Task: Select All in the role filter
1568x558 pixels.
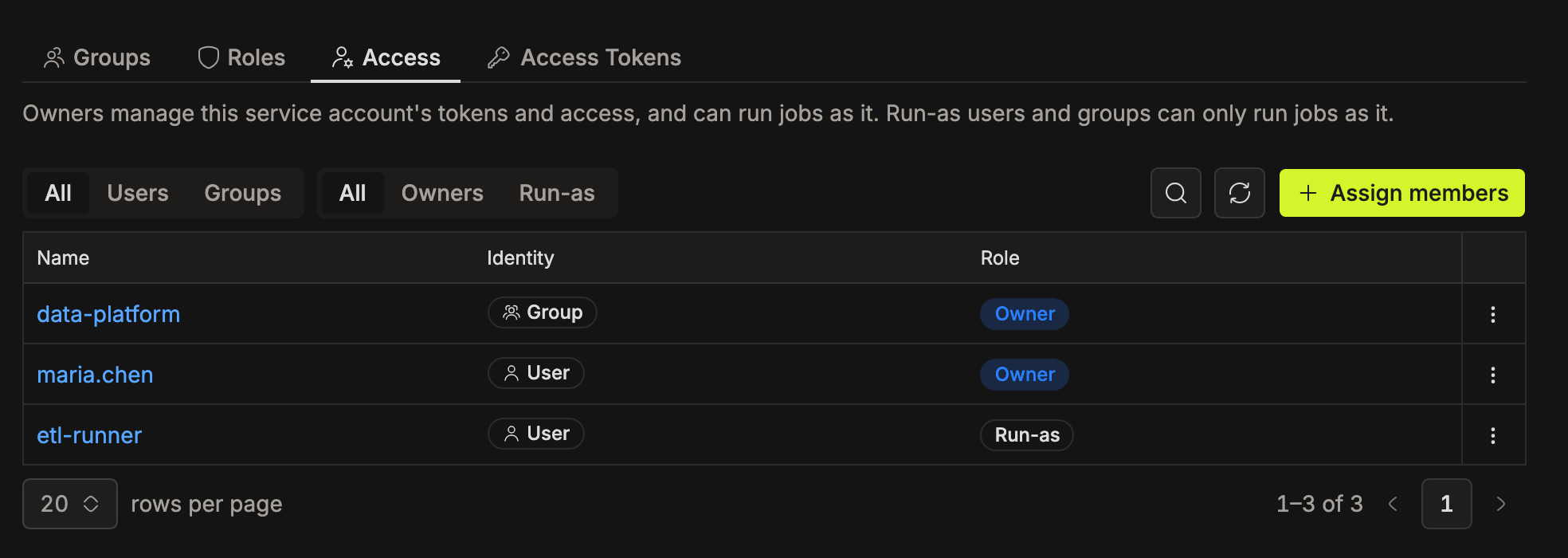Action: pyautogui.click(x=353, y=193)
